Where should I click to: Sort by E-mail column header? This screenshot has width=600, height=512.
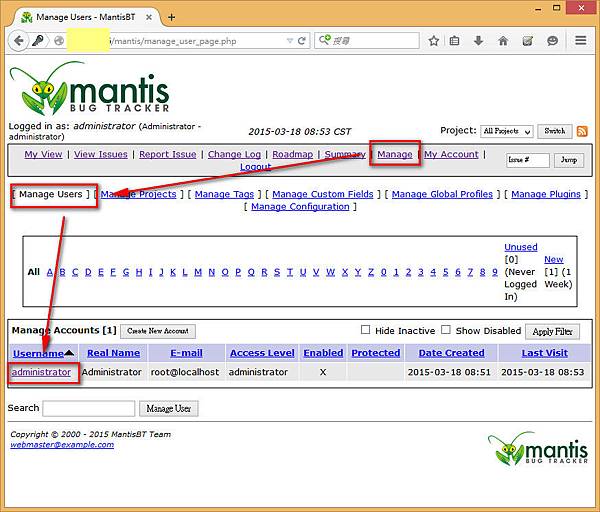point(186,353)
